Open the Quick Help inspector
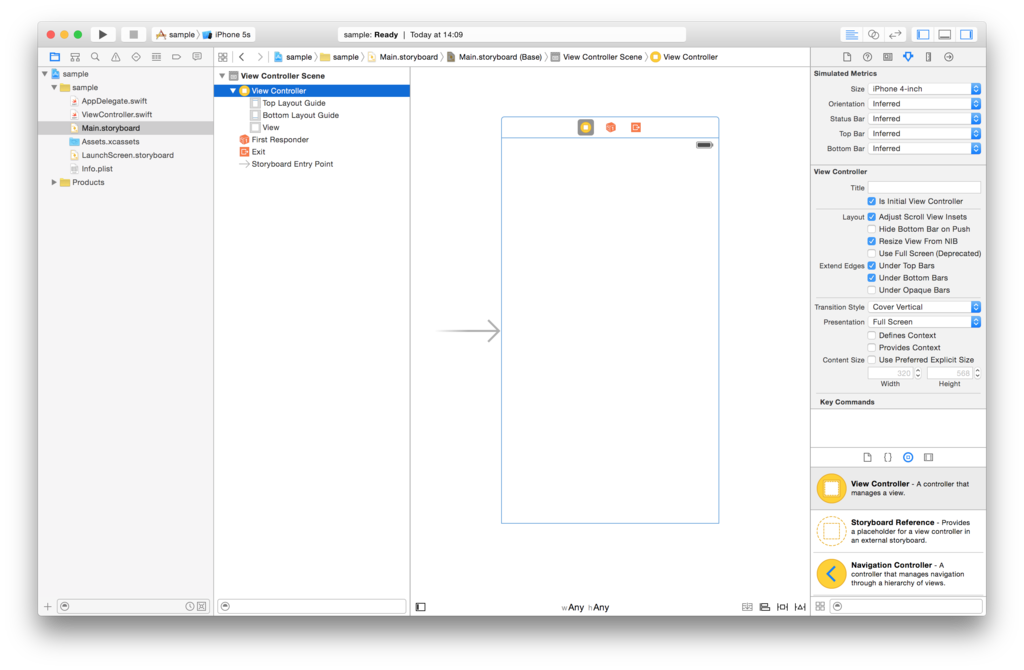 (867, 57)
